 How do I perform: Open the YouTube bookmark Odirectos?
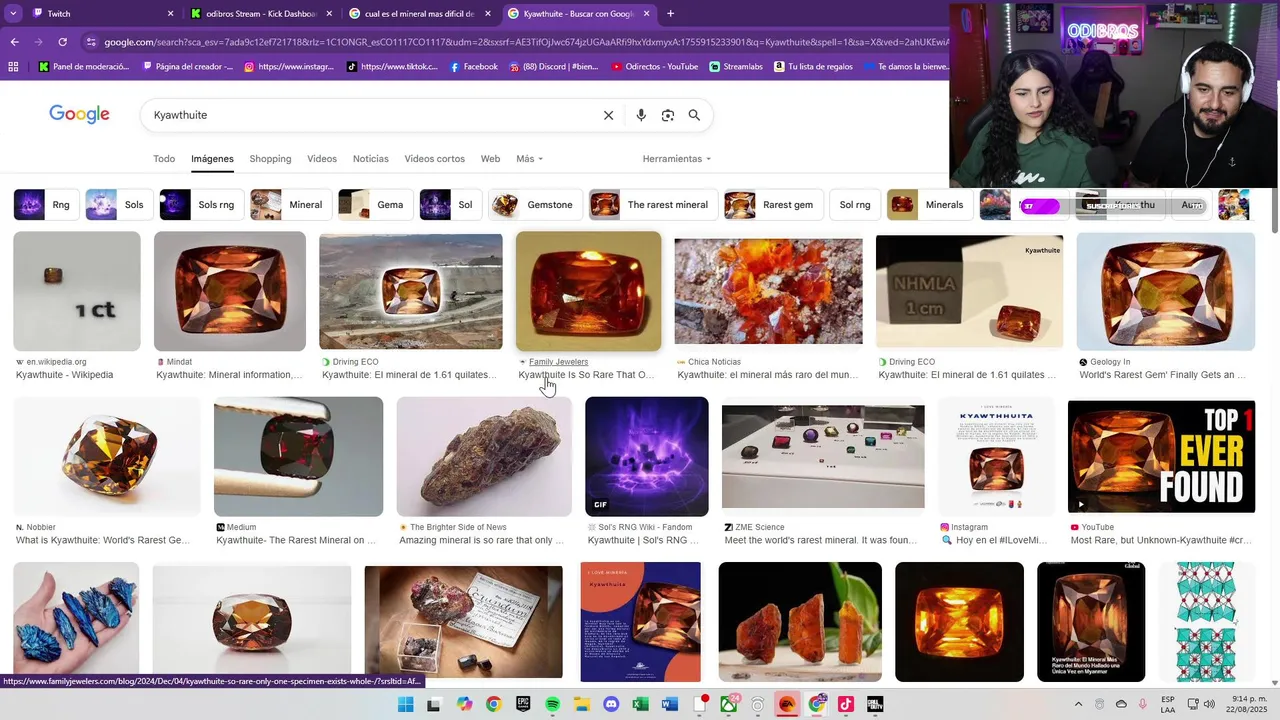click(x=655, y=67)
